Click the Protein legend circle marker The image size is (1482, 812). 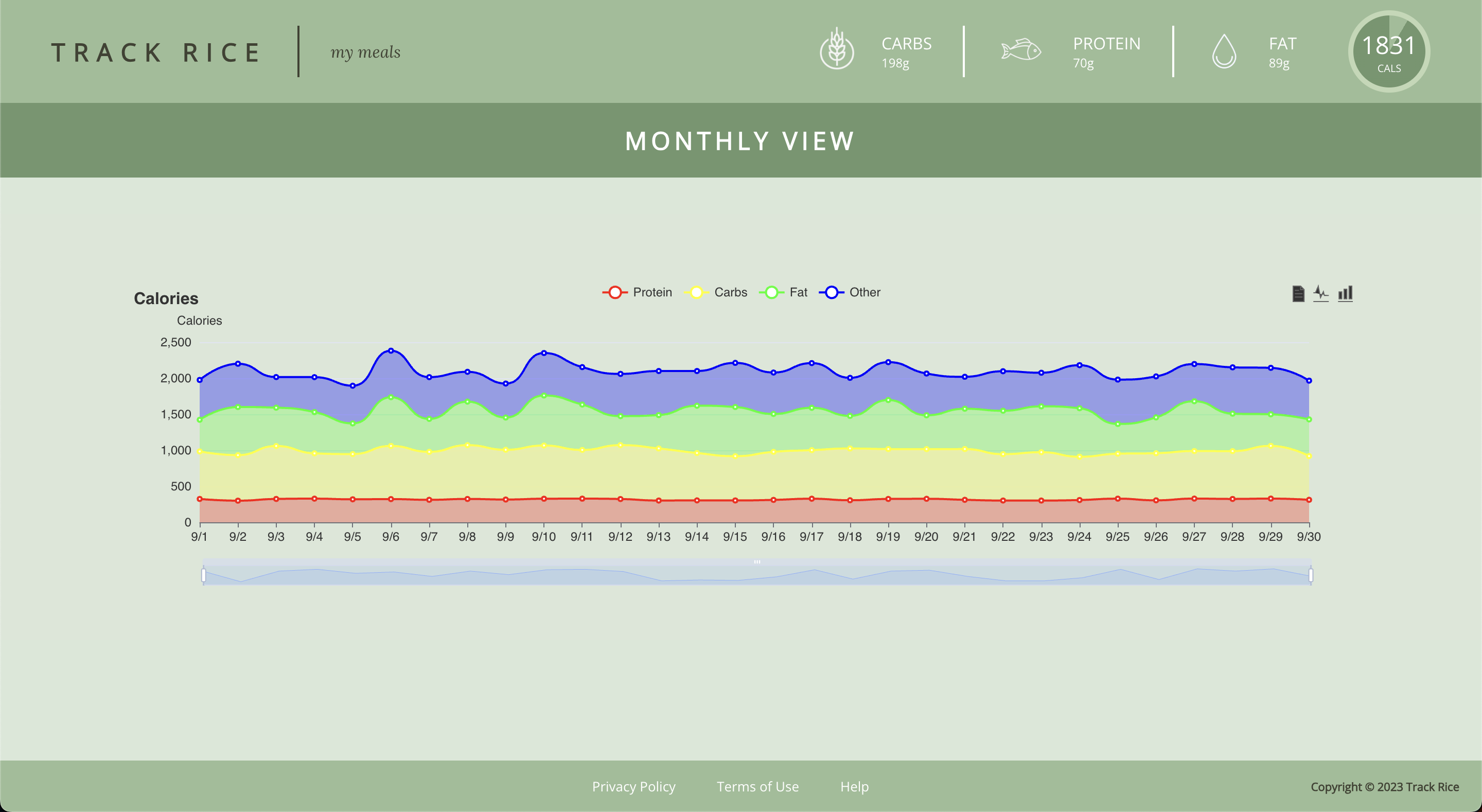615,292
